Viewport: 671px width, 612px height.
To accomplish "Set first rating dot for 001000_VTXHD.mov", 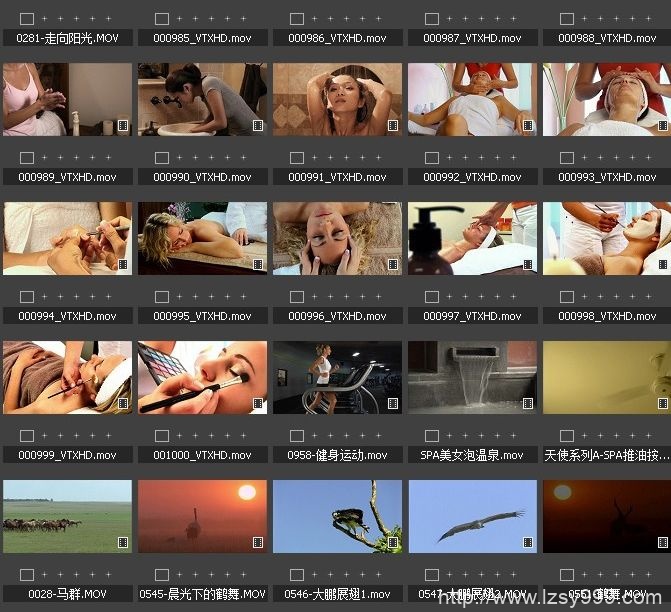I will [x=180, y=436].
